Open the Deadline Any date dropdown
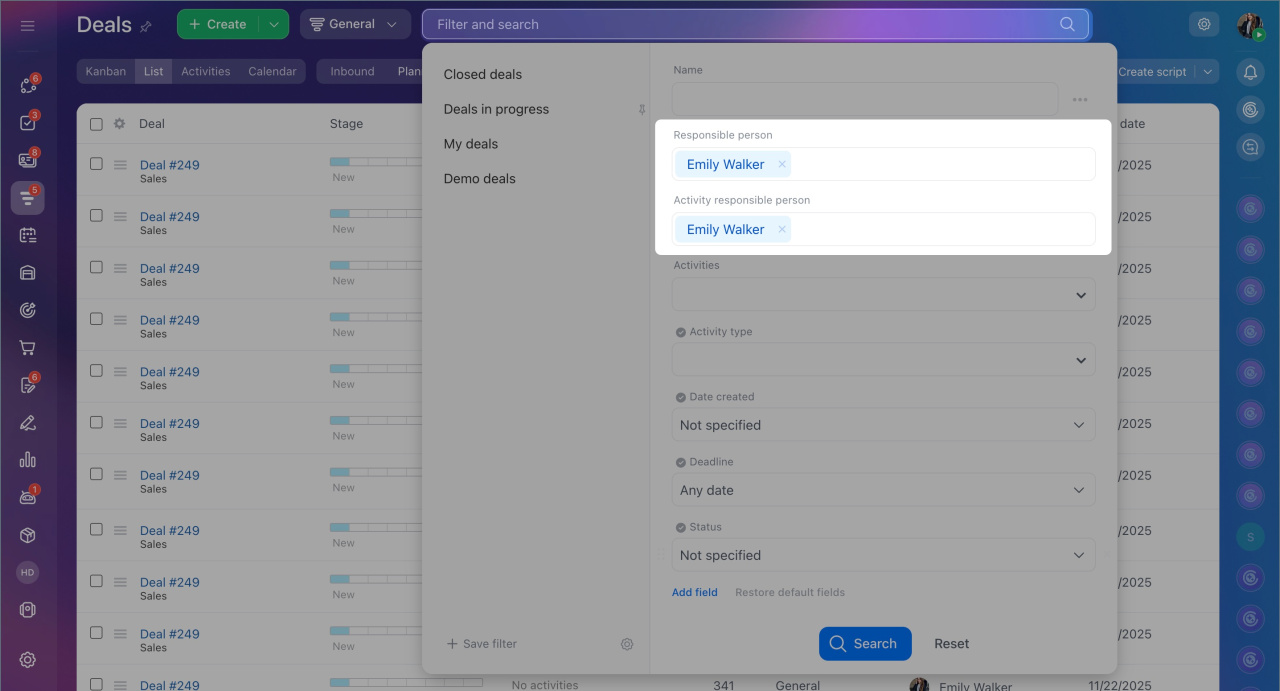Viewport: 1280px width, 691px height. tap(883, 490)
